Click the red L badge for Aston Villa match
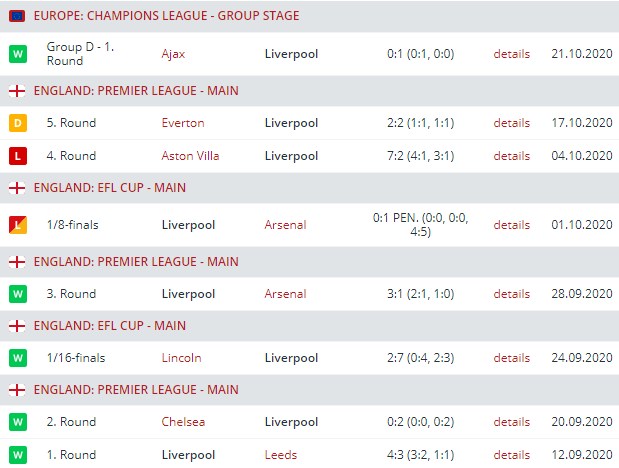619x468 pixels. click(16, 156)
